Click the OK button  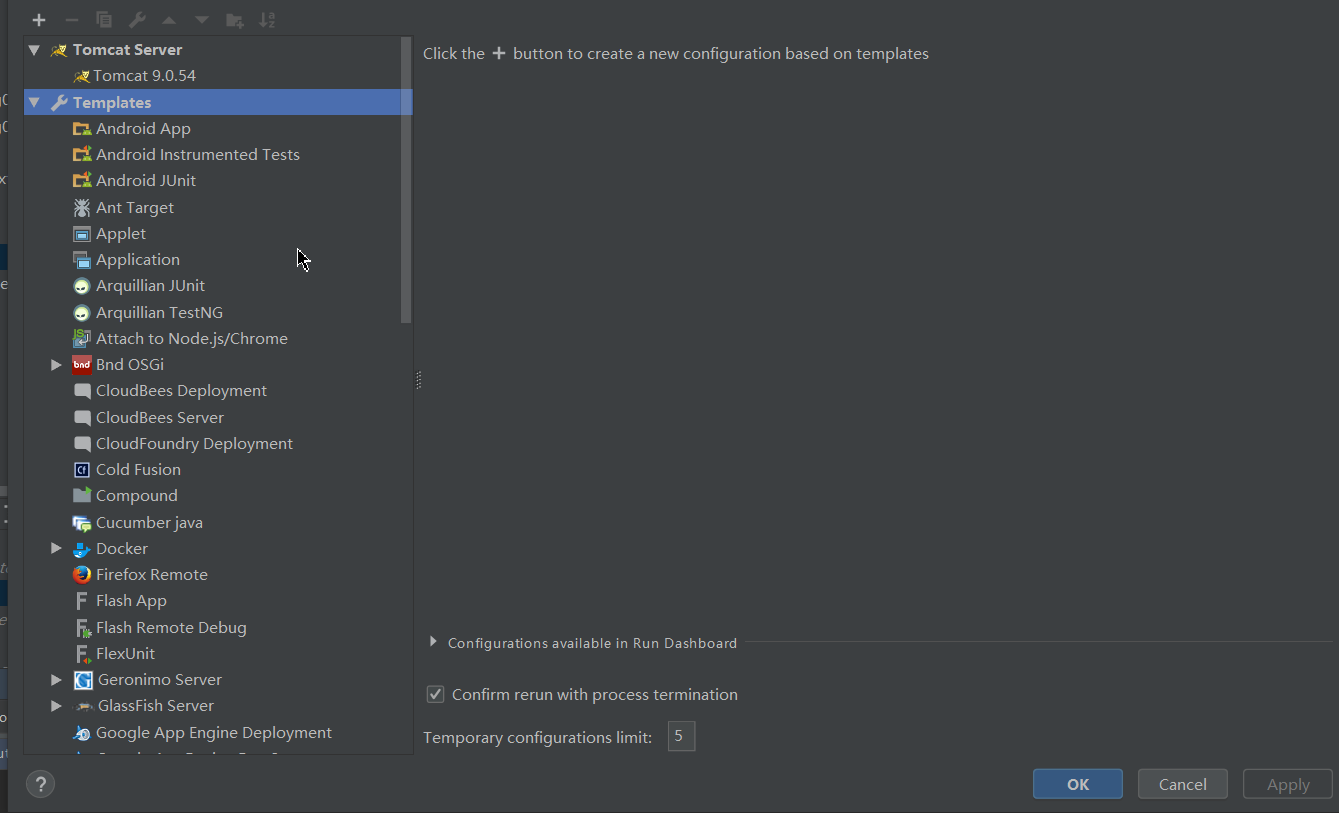tap(1078, 784)
